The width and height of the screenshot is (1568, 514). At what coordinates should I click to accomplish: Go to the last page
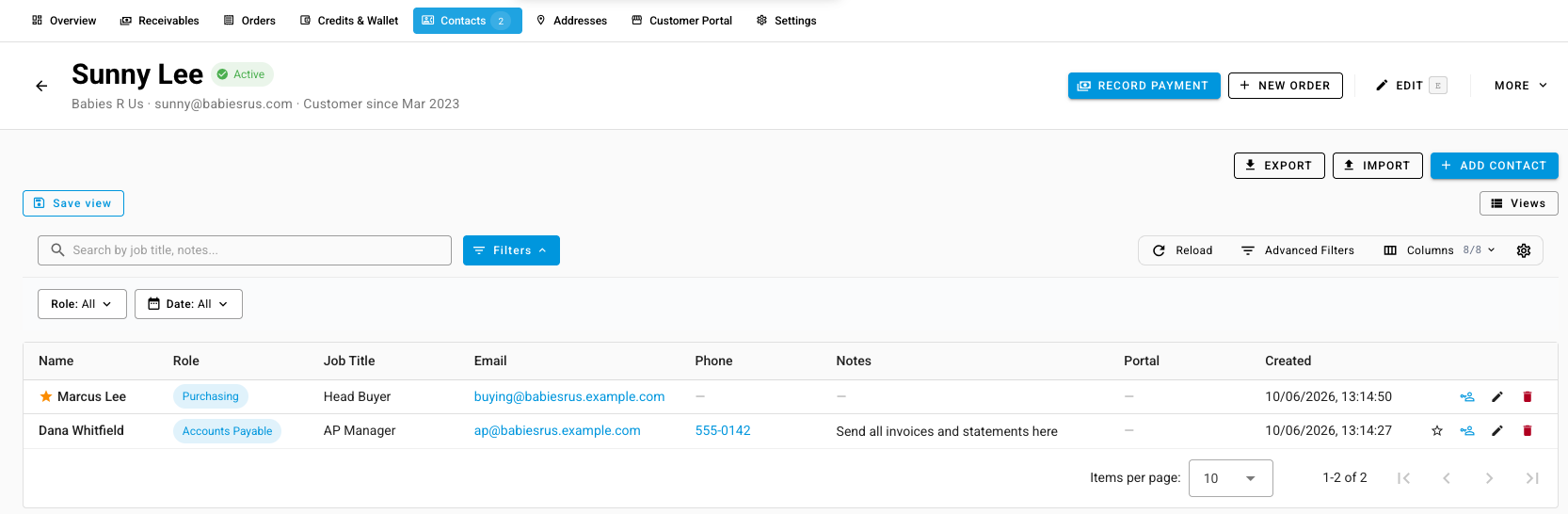pyautogui.click(x=1532, y=478)
